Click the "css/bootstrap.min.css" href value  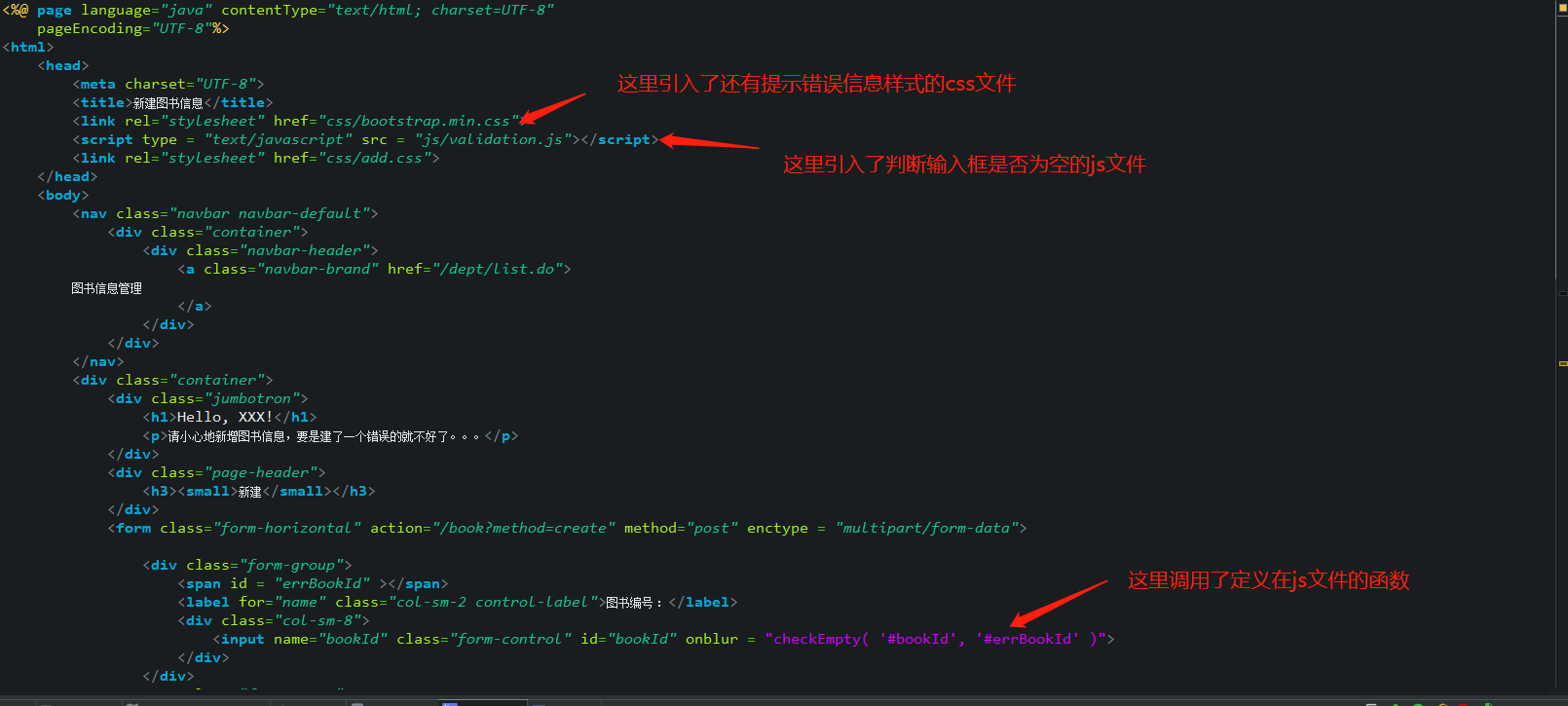coord(419,121)
